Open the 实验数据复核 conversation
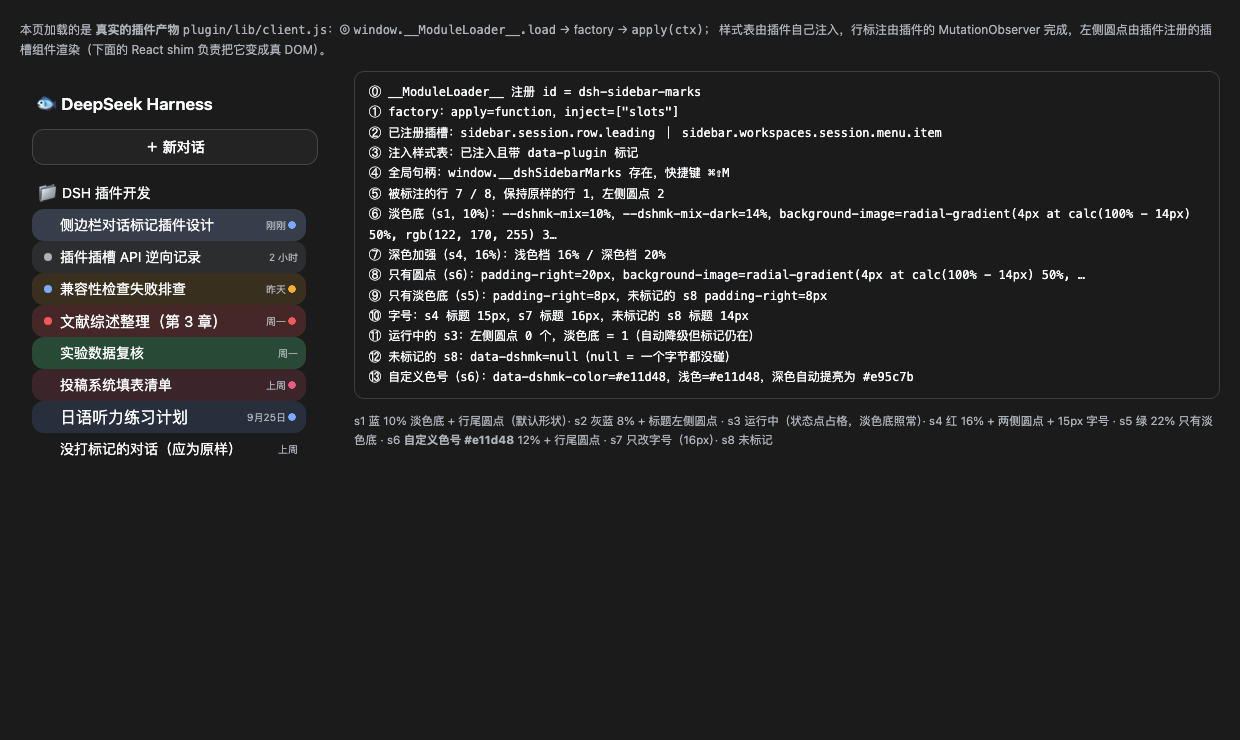The width and height of the screenshot is (1240, 740). pyautogui.click(x=169, y=353)
